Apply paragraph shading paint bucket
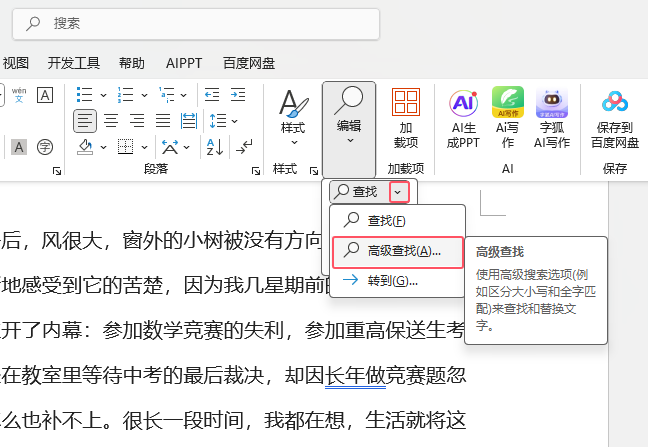The image size is (648, 447). 85,147
